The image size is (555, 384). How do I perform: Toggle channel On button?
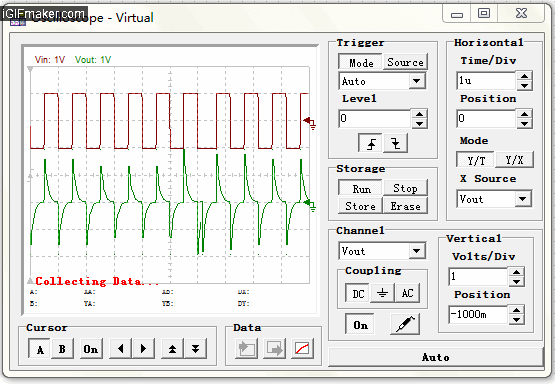tap(360, 325)
